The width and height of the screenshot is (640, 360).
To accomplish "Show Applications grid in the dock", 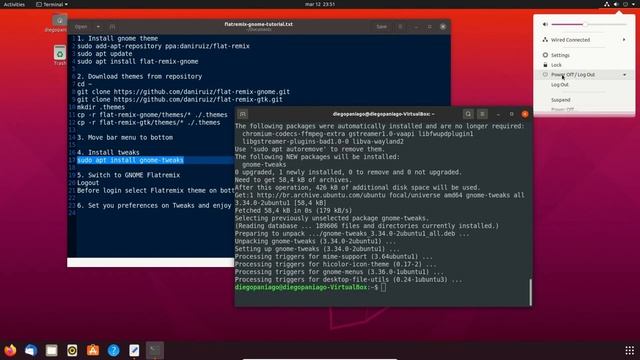I will pyautogui.click(x=629, y=350).
